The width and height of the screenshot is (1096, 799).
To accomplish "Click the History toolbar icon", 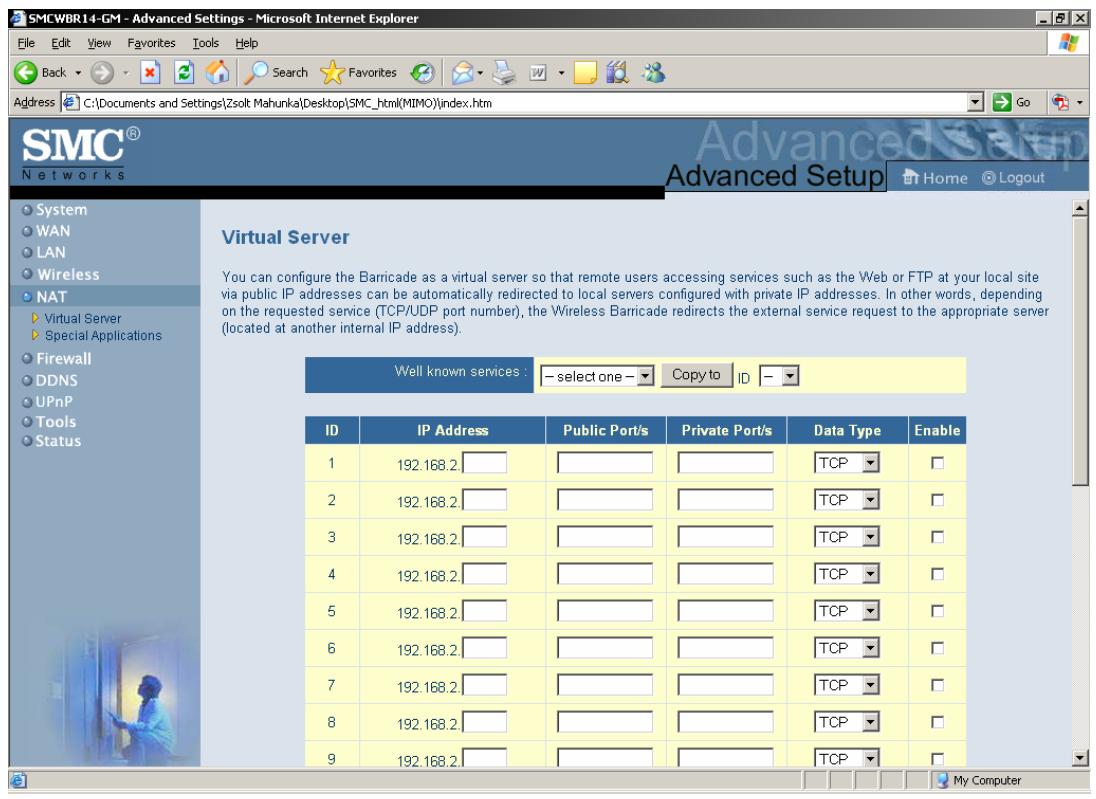I will point(422,73).
